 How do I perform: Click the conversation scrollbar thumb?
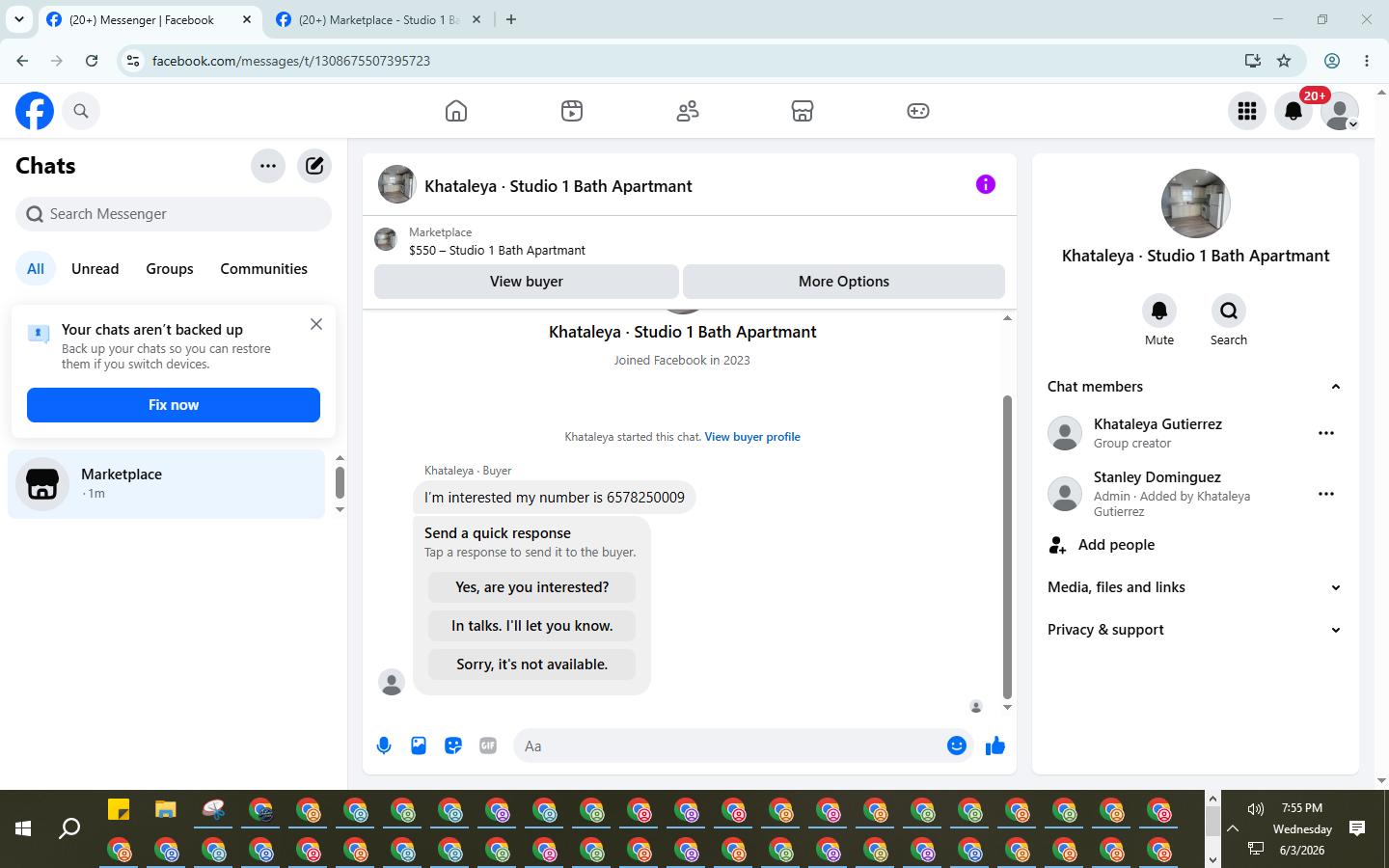[1007, 547]
